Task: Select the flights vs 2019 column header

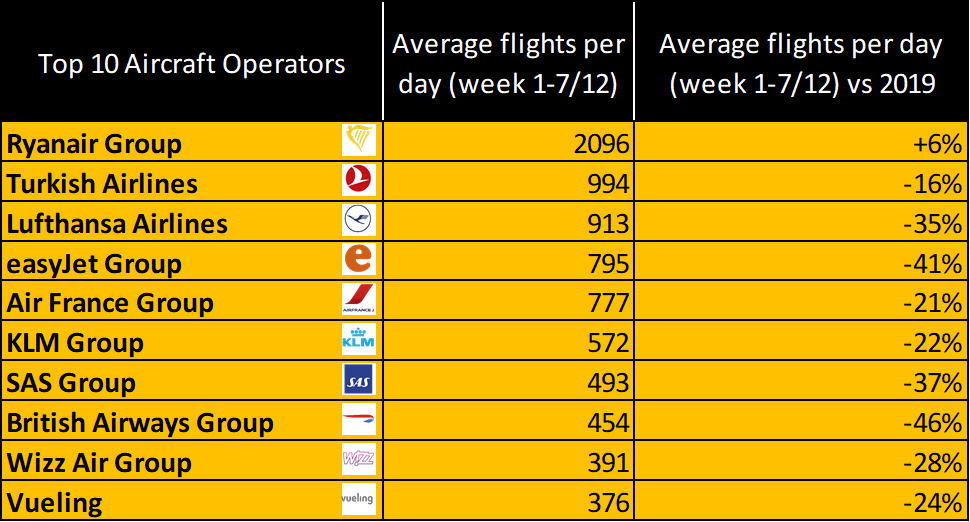Action: click(x=801, y=65)
